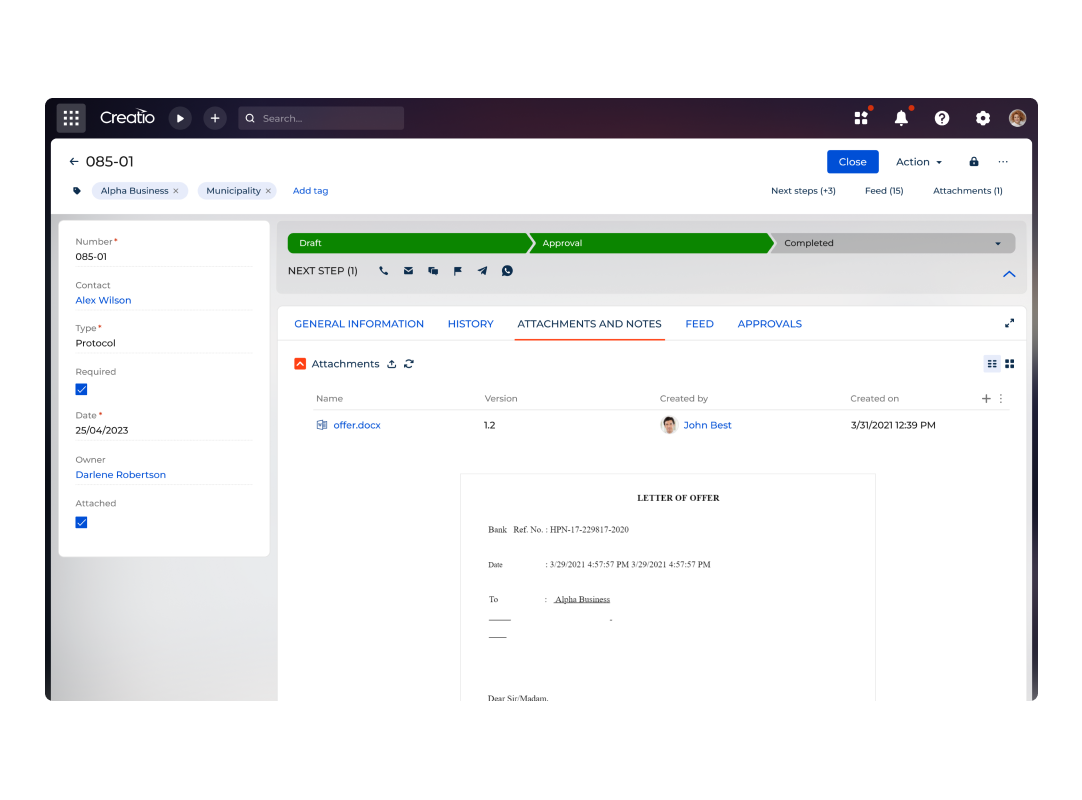Open the WhatsApp icon in Next Step toolbar
The height and width of the screenshot is (800, 1082).
point(507,270)
